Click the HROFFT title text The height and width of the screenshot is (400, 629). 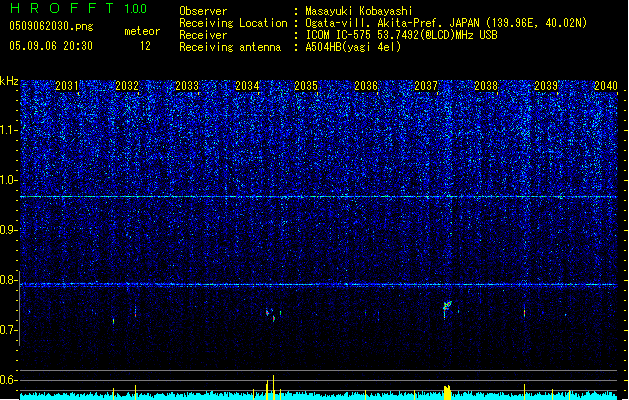[62, 8]
